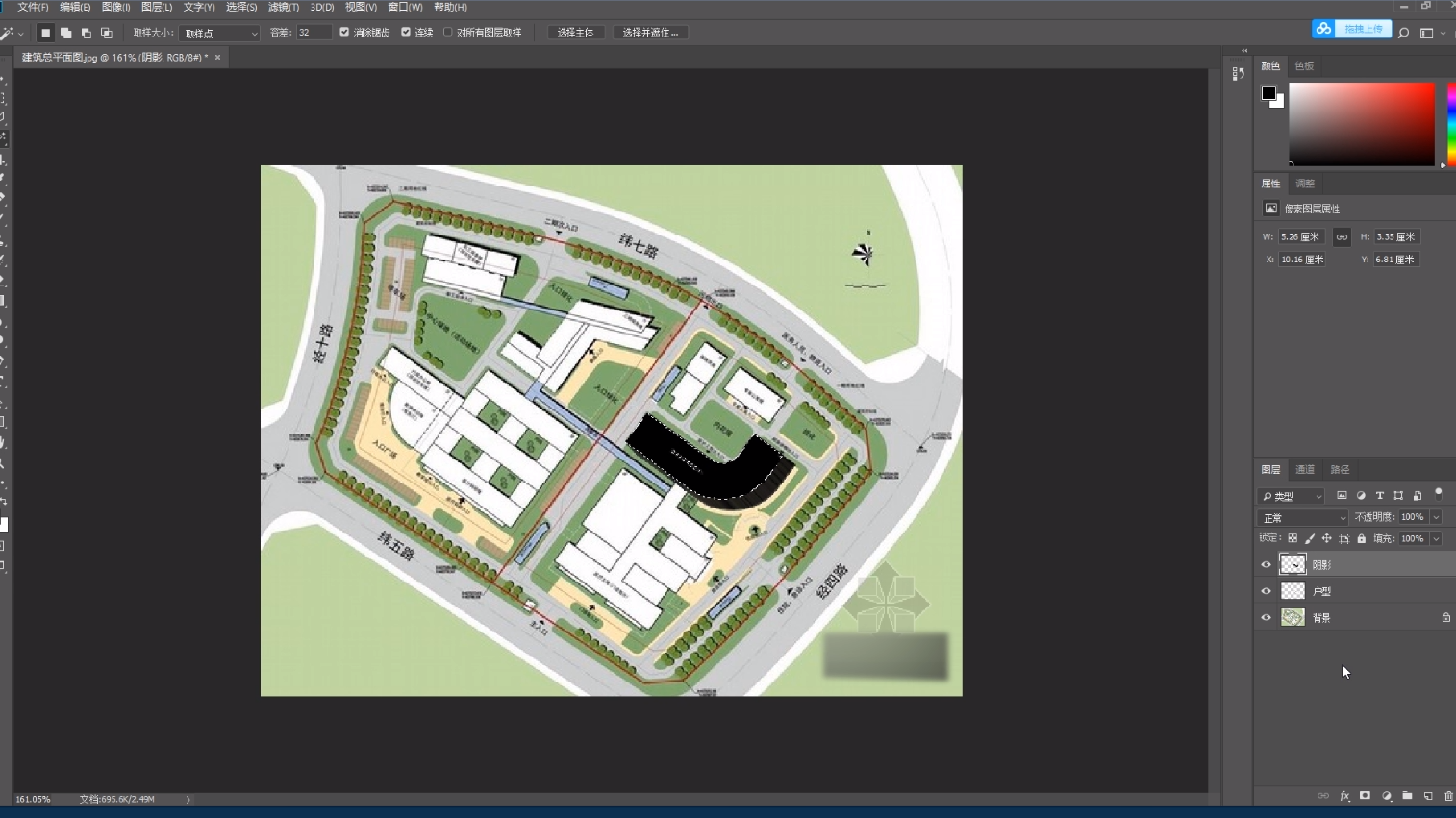Screen dimensions: 1456x818
Task: Click the lock transparent pixels icon
Action: tap(1293, 537)
